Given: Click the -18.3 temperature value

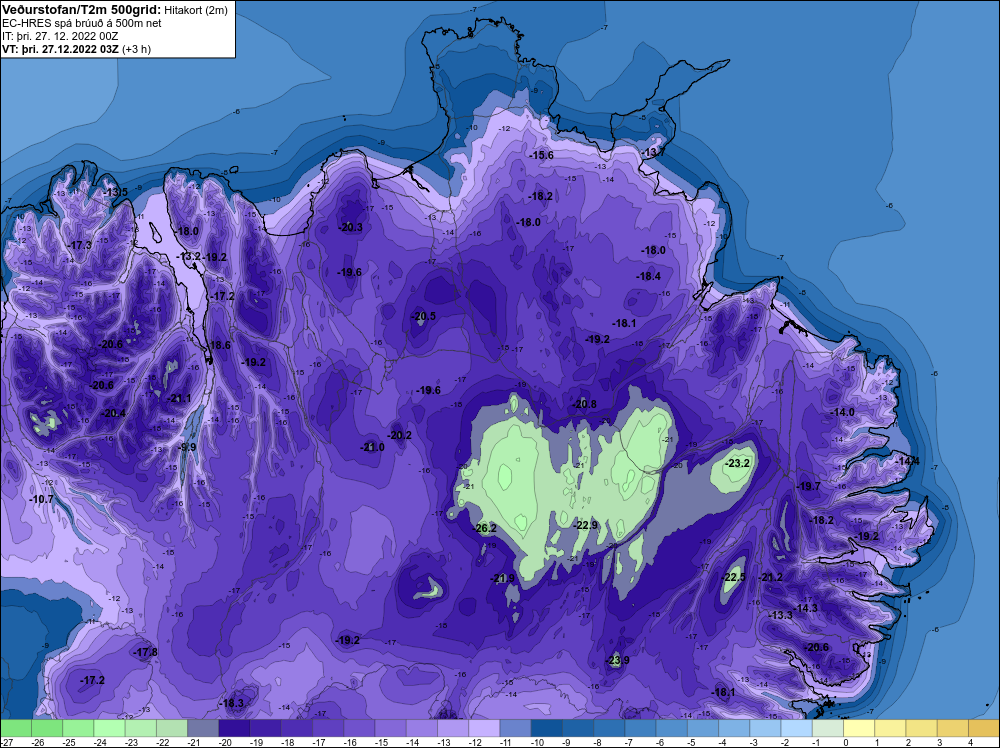Looking at the screenshot, I should [233, 703].
